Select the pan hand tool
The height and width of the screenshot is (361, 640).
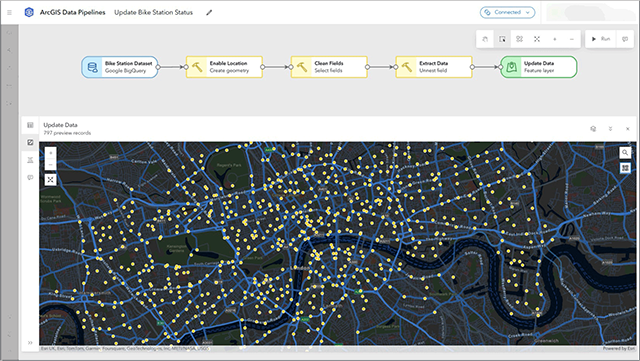(x=485, y=39)
